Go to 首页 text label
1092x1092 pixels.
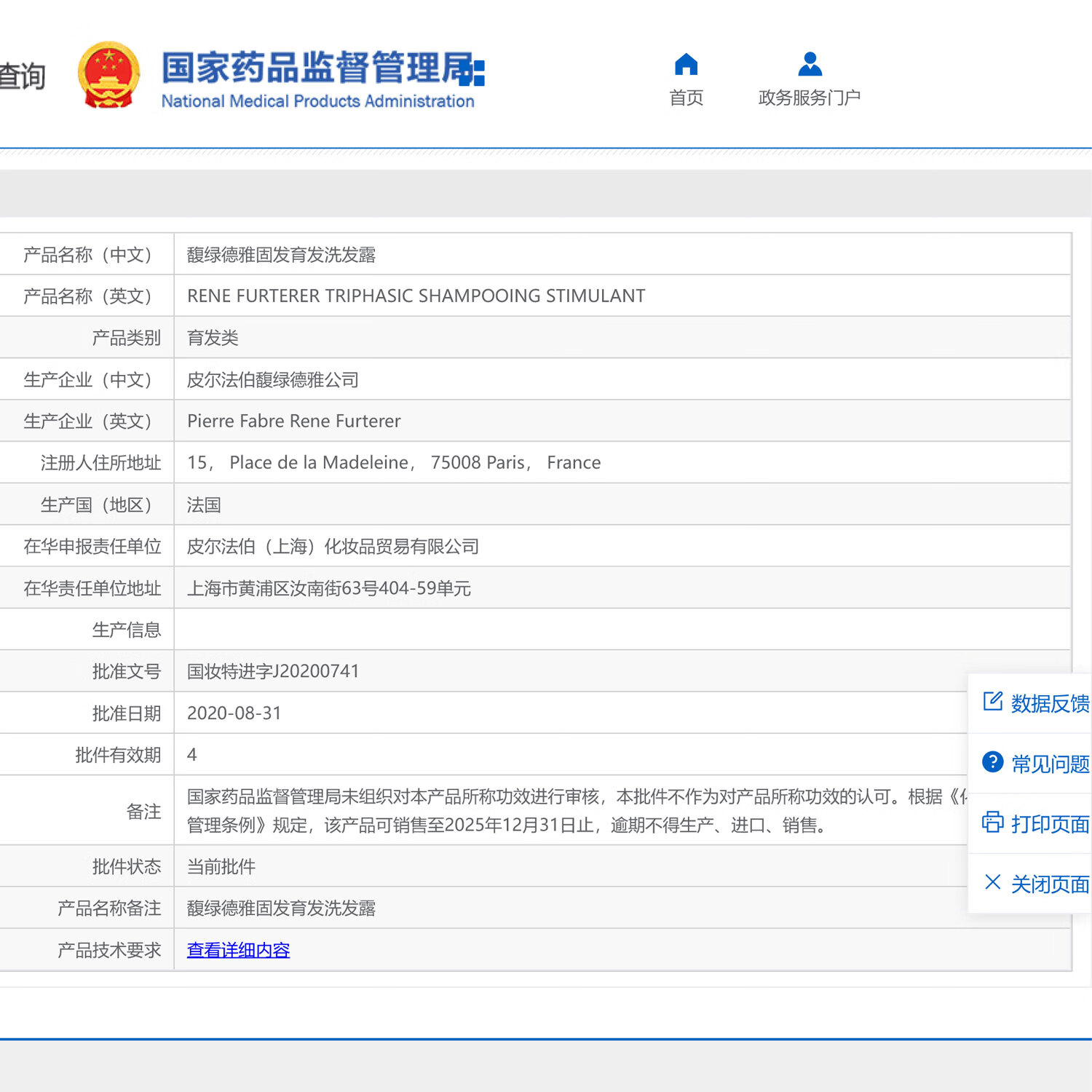coord(686,98)
